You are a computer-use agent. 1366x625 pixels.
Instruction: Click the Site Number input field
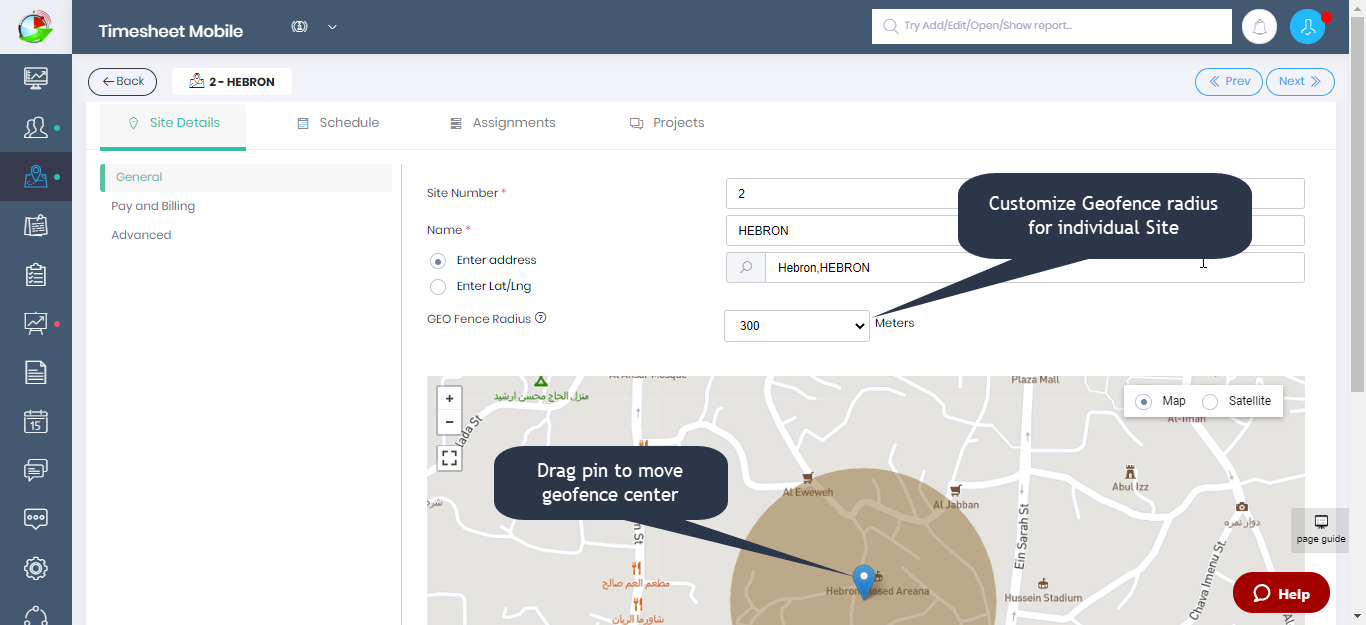click(x=1015, y=193)
